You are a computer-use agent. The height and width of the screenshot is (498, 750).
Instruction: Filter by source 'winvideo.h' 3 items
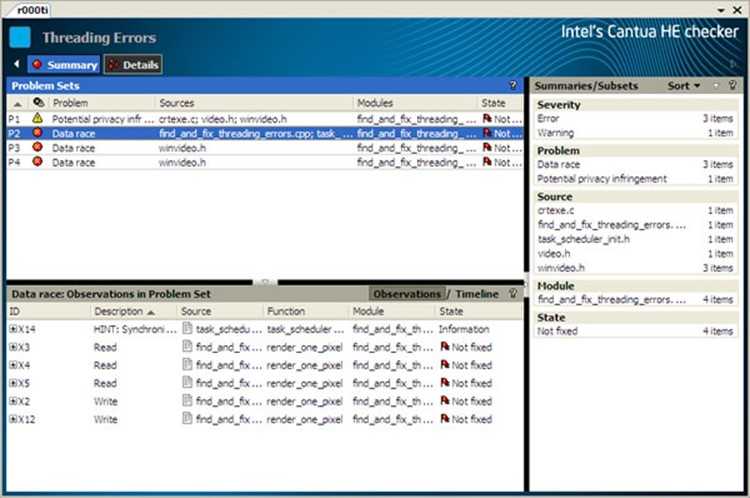(635, 268)
